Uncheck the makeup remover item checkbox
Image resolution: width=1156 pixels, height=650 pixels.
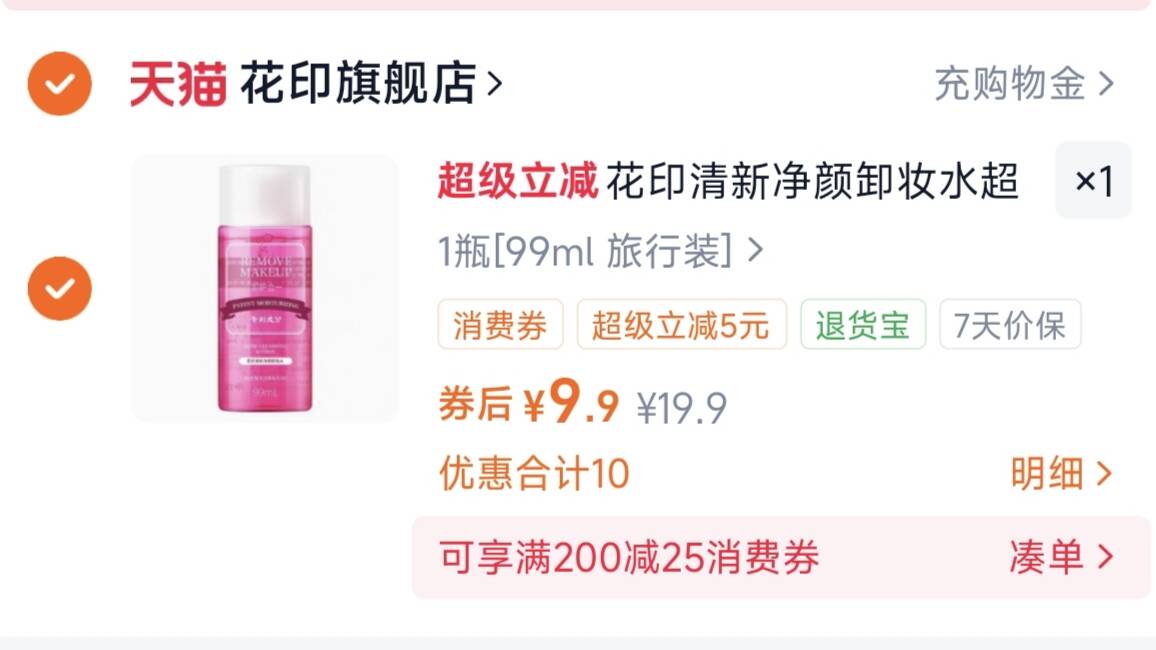[60, 288]
